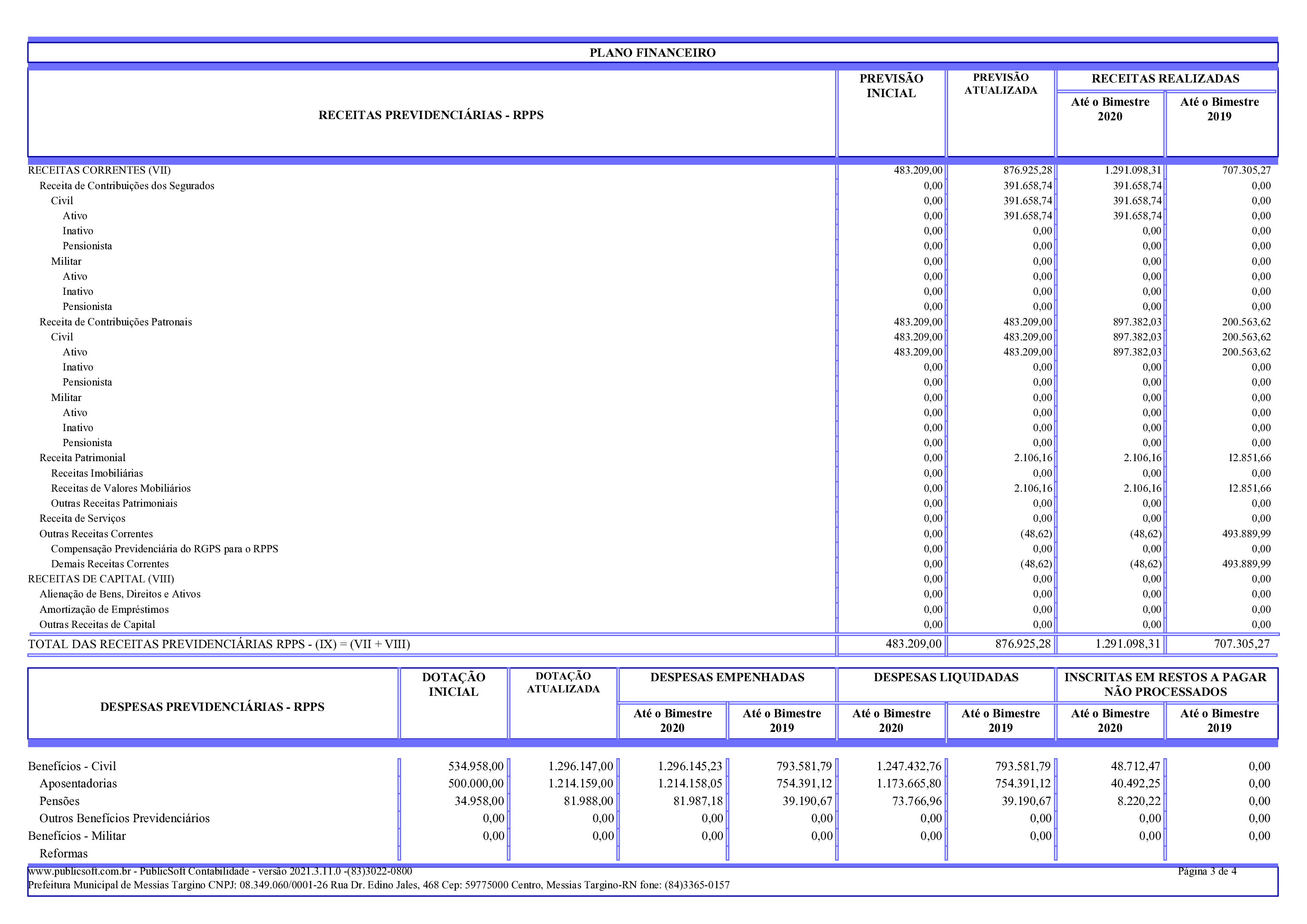Click the PLANO FINANCEIRO title
The image size is (1307, 924).
[652, 53]
